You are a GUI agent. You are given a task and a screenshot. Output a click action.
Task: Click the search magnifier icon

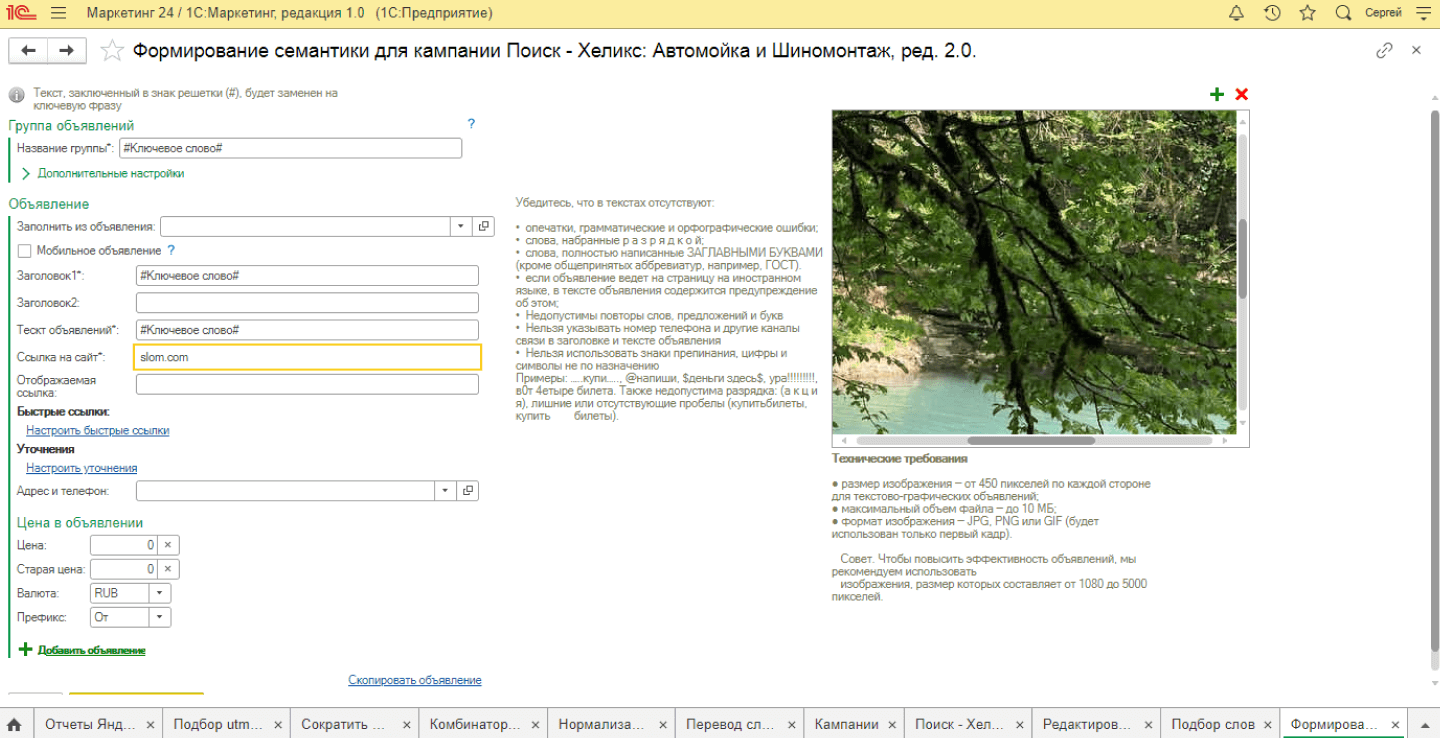coord(1343,13)
